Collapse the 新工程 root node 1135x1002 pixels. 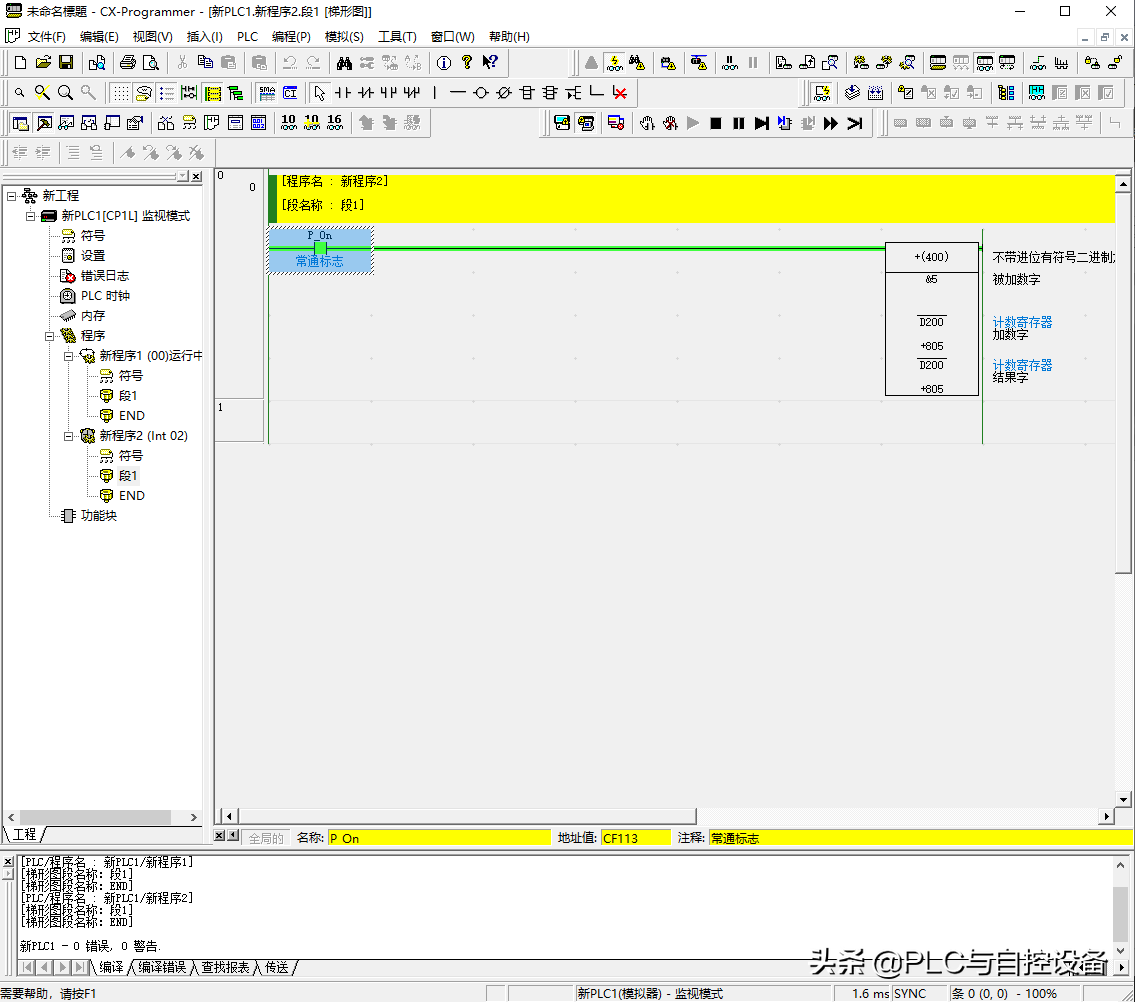tap(12, 196)
